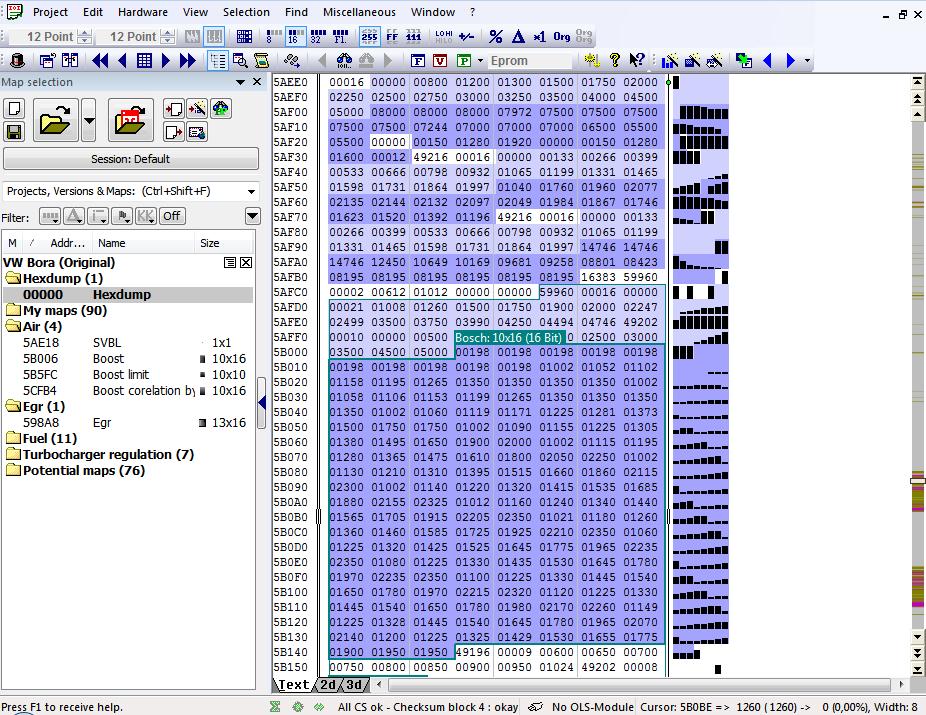Viewport: 926px width, 715px height.
Task: Click the new blank page icon in Map selection
Action: tap(14, 109)
